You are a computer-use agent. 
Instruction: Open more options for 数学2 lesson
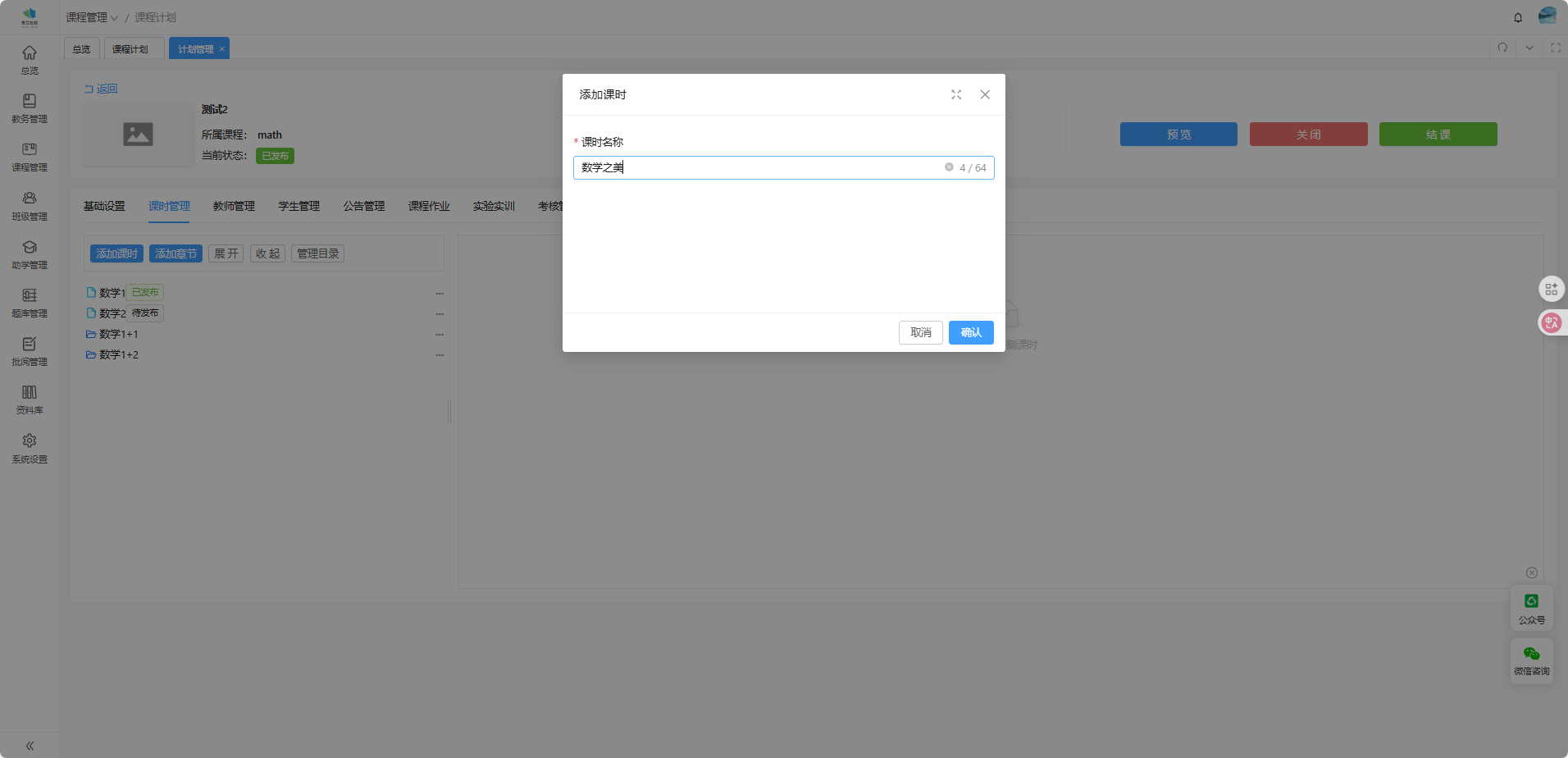coord(440,313)
